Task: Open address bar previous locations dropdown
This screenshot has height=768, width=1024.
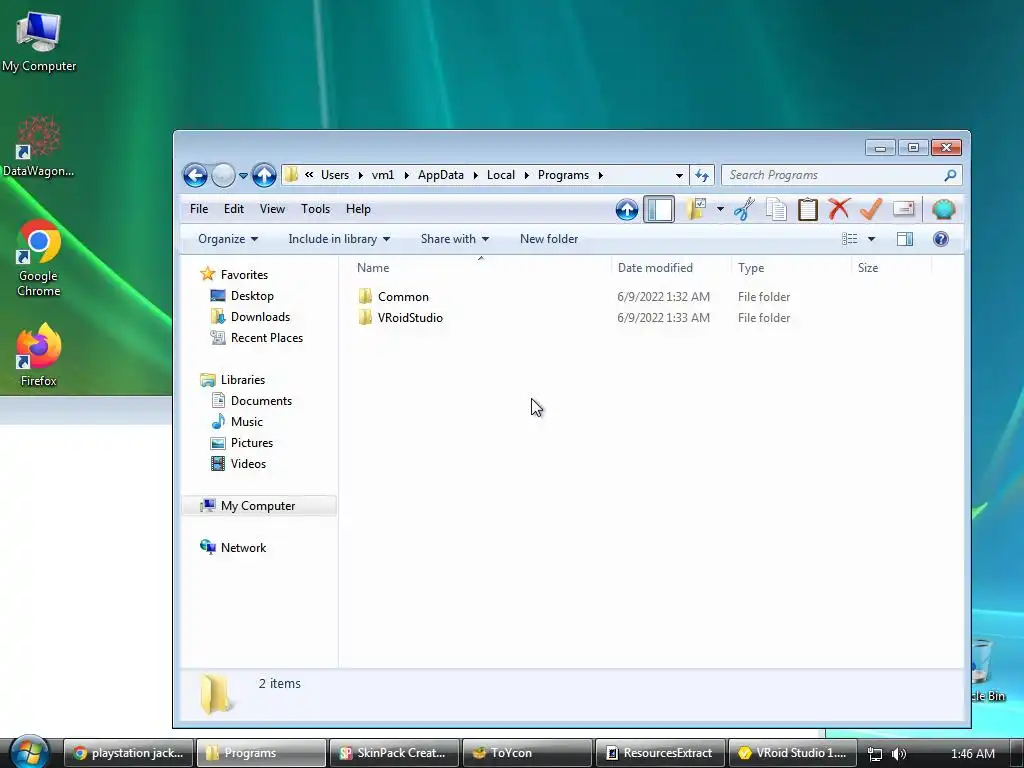Action: (679, 175)
